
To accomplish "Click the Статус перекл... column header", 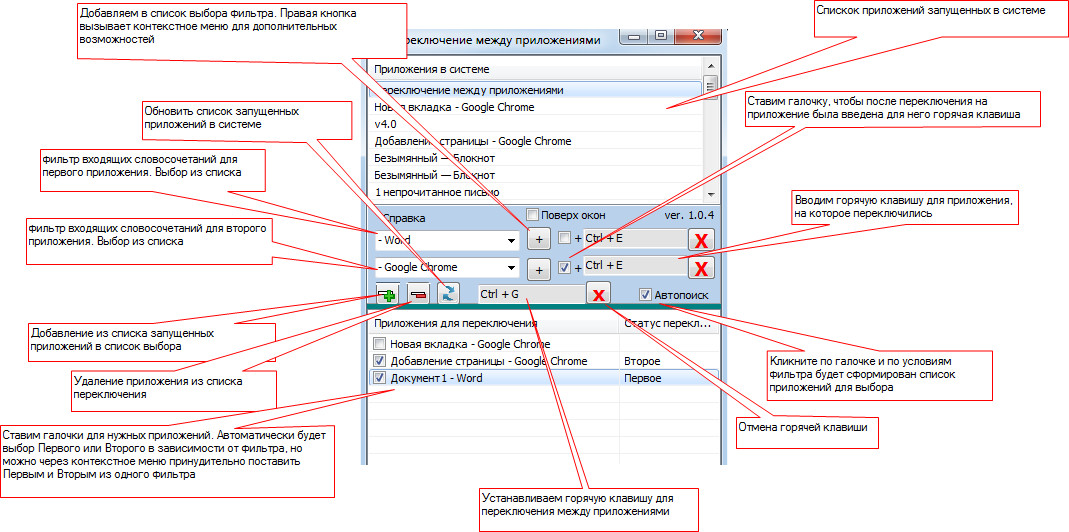I will click(x=669, y=325).
